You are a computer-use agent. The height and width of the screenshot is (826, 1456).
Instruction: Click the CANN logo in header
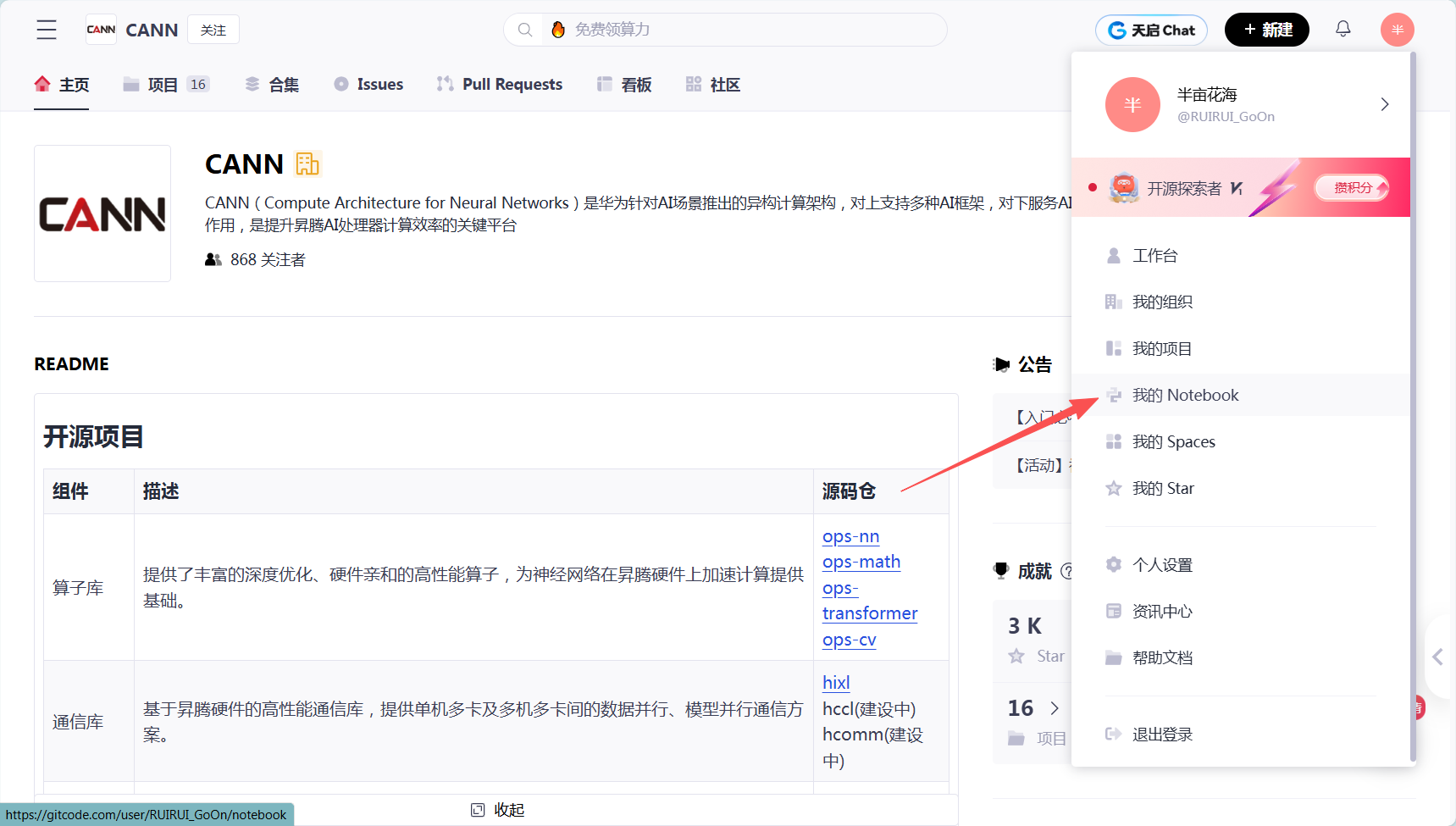(101, 30)
